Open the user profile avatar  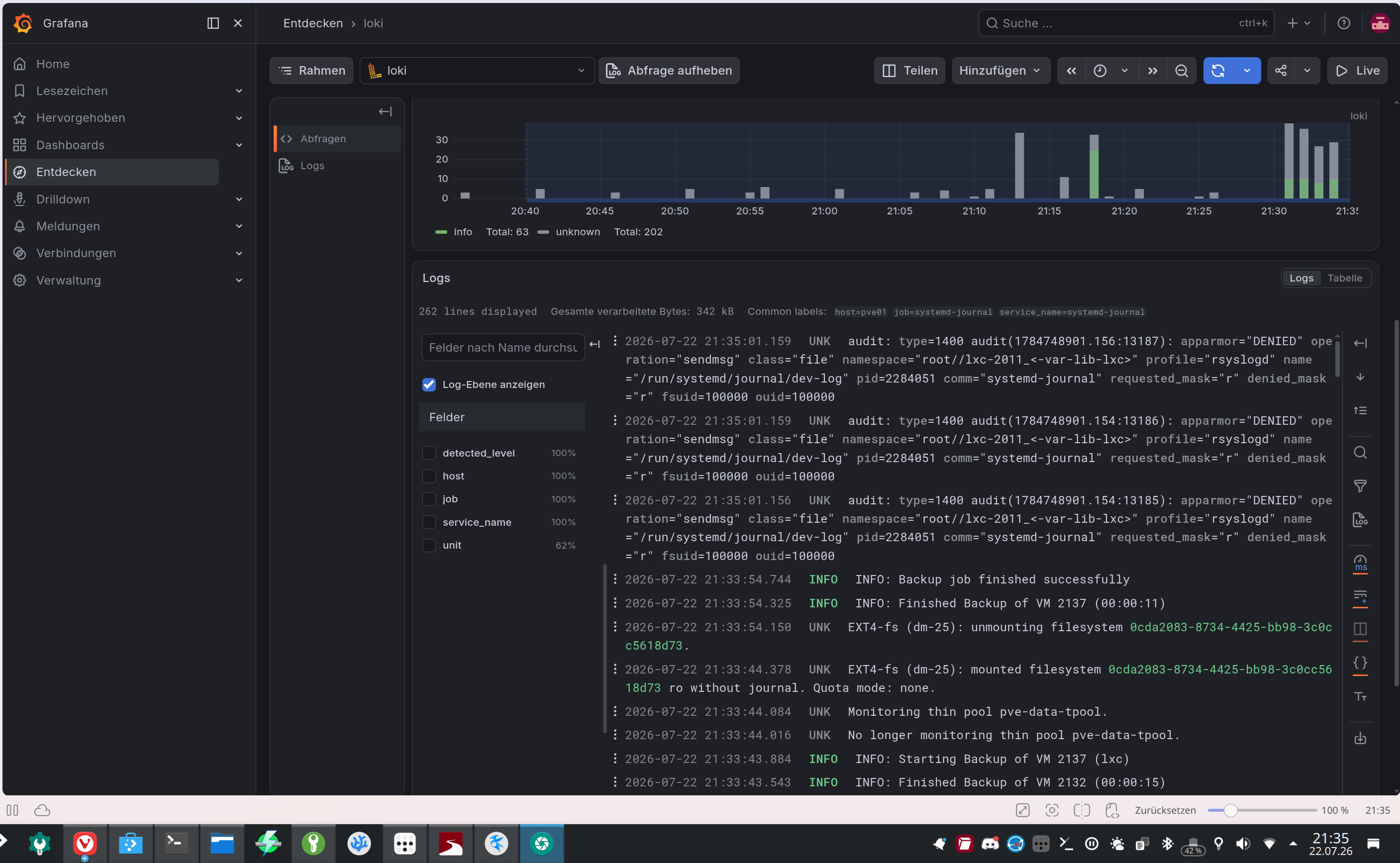point(1380,23)
